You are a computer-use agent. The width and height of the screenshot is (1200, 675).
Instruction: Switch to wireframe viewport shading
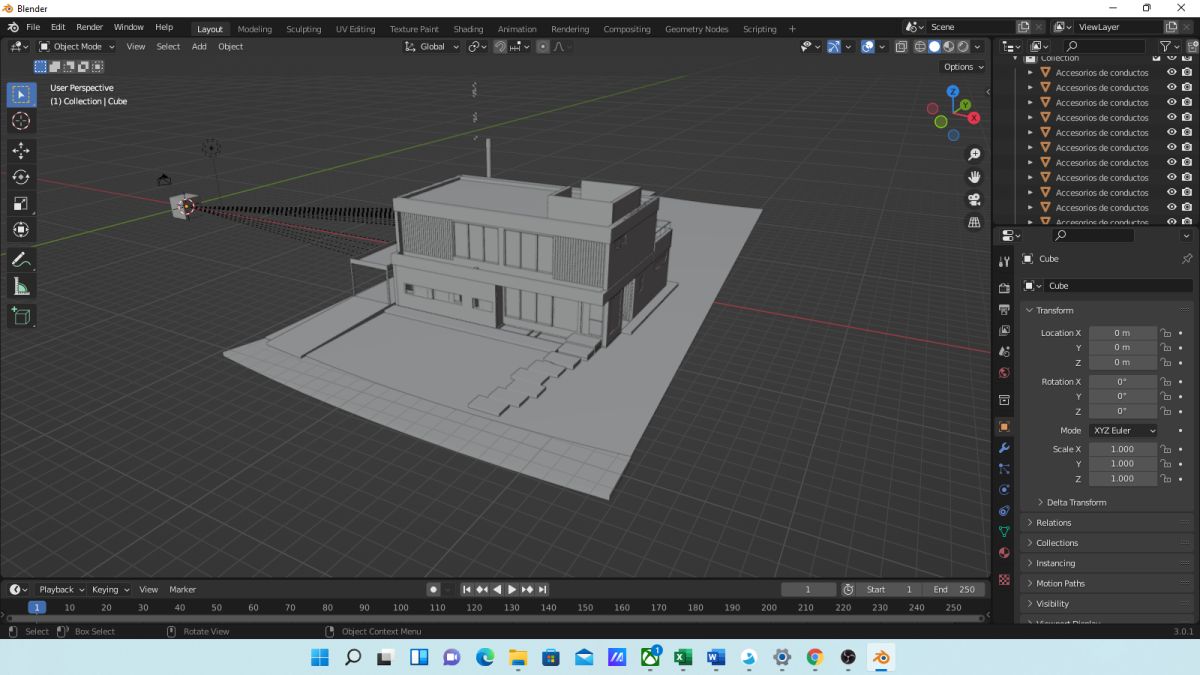pyautogui.click(x=920, y=46)
